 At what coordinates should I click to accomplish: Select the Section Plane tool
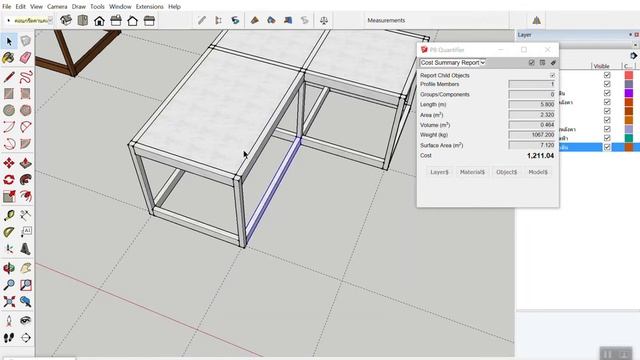pos(25,338)
